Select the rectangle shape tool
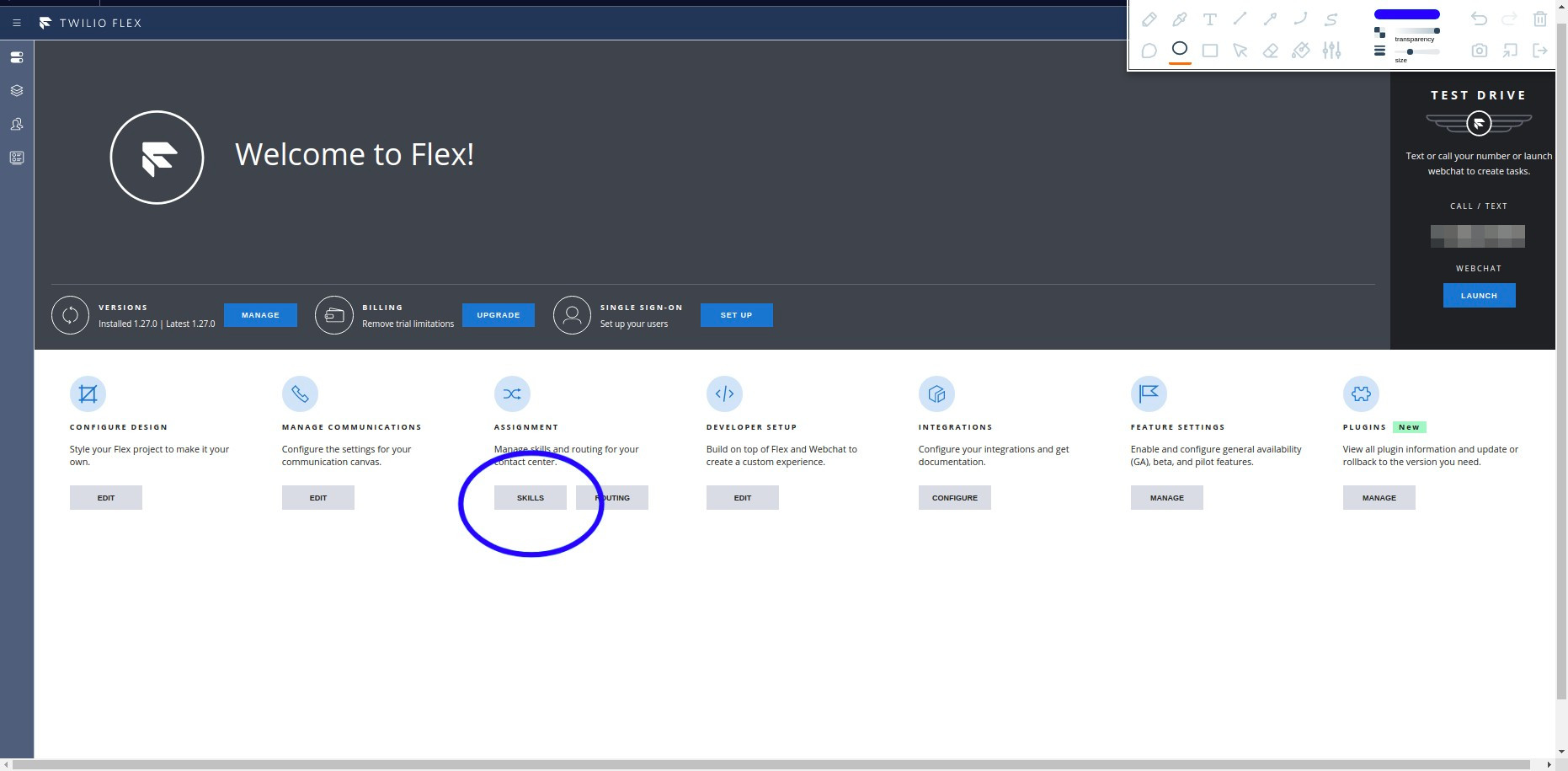Screen dimensions: 1568x771 (1210, 51)
